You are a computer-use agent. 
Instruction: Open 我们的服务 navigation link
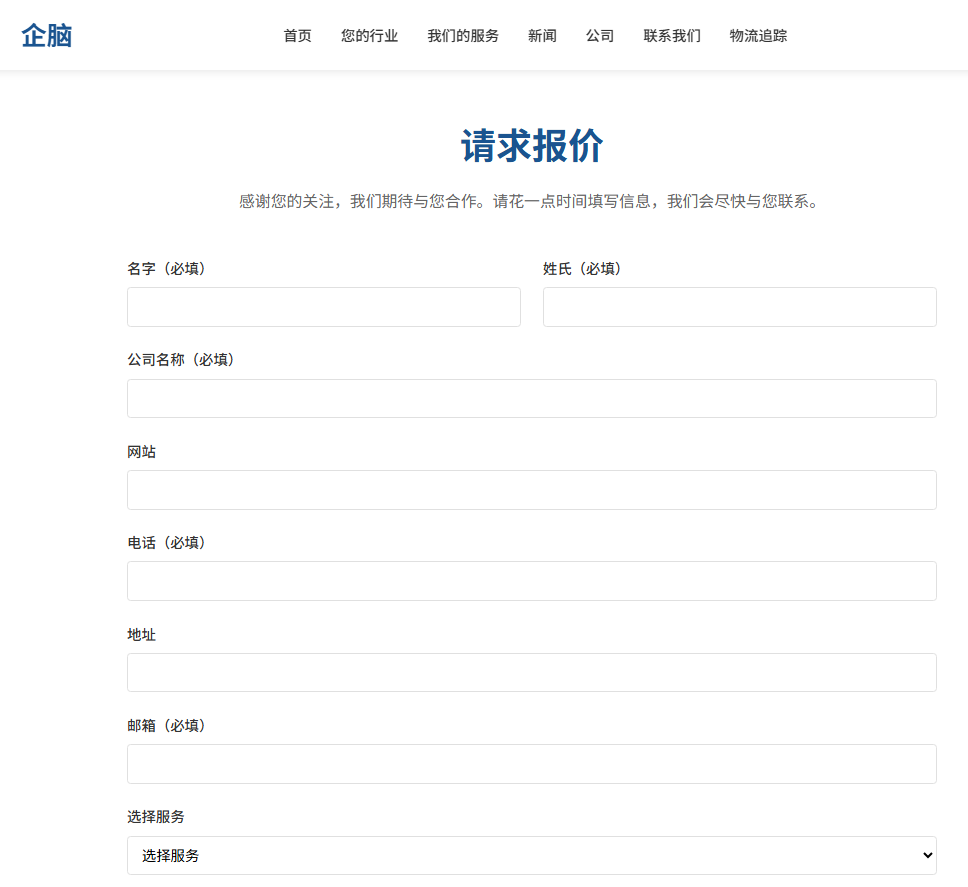point(463,36)
